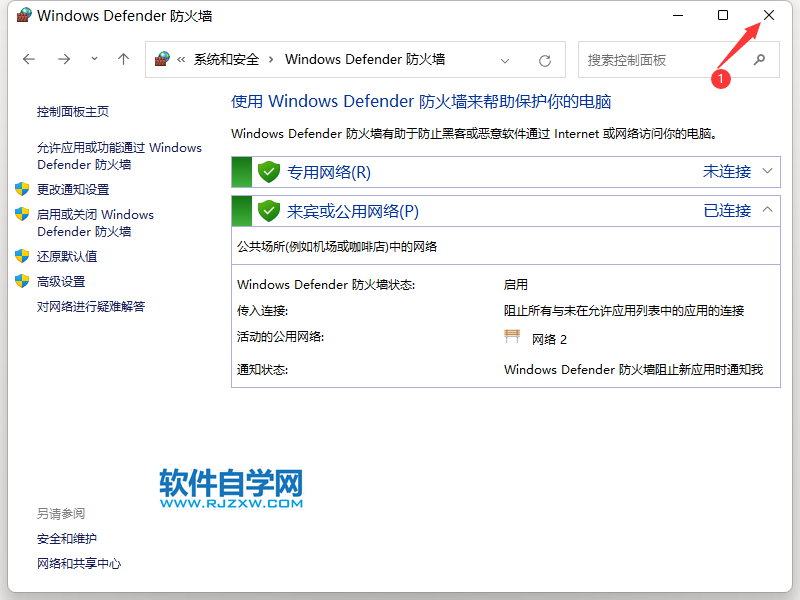Click the 传入连接: label
The width and height of the screenshot is (800, 600).
click(262, 311)
